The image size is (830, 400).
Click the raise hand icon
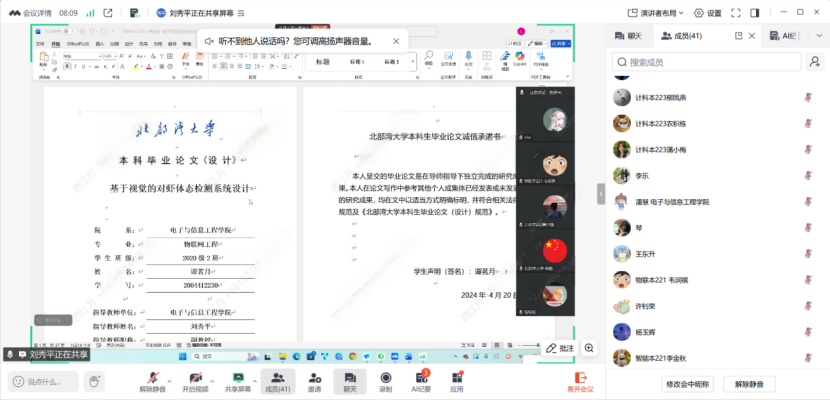(94, 381)
